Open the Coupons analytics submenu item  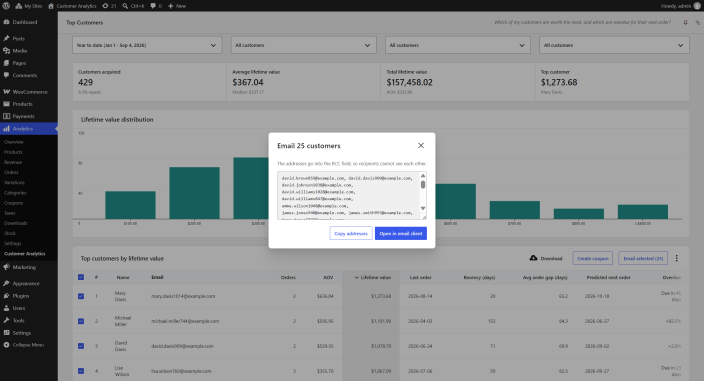point(13,203)
